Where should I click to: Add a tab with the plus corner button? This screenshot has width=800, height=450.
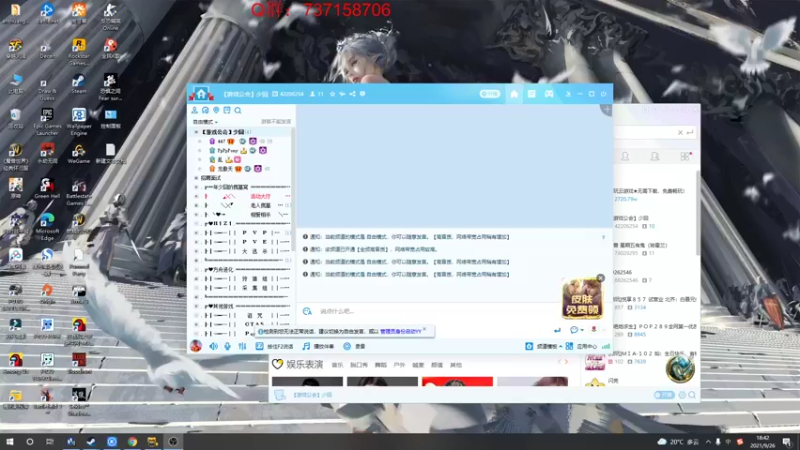[x=607, y=109]
